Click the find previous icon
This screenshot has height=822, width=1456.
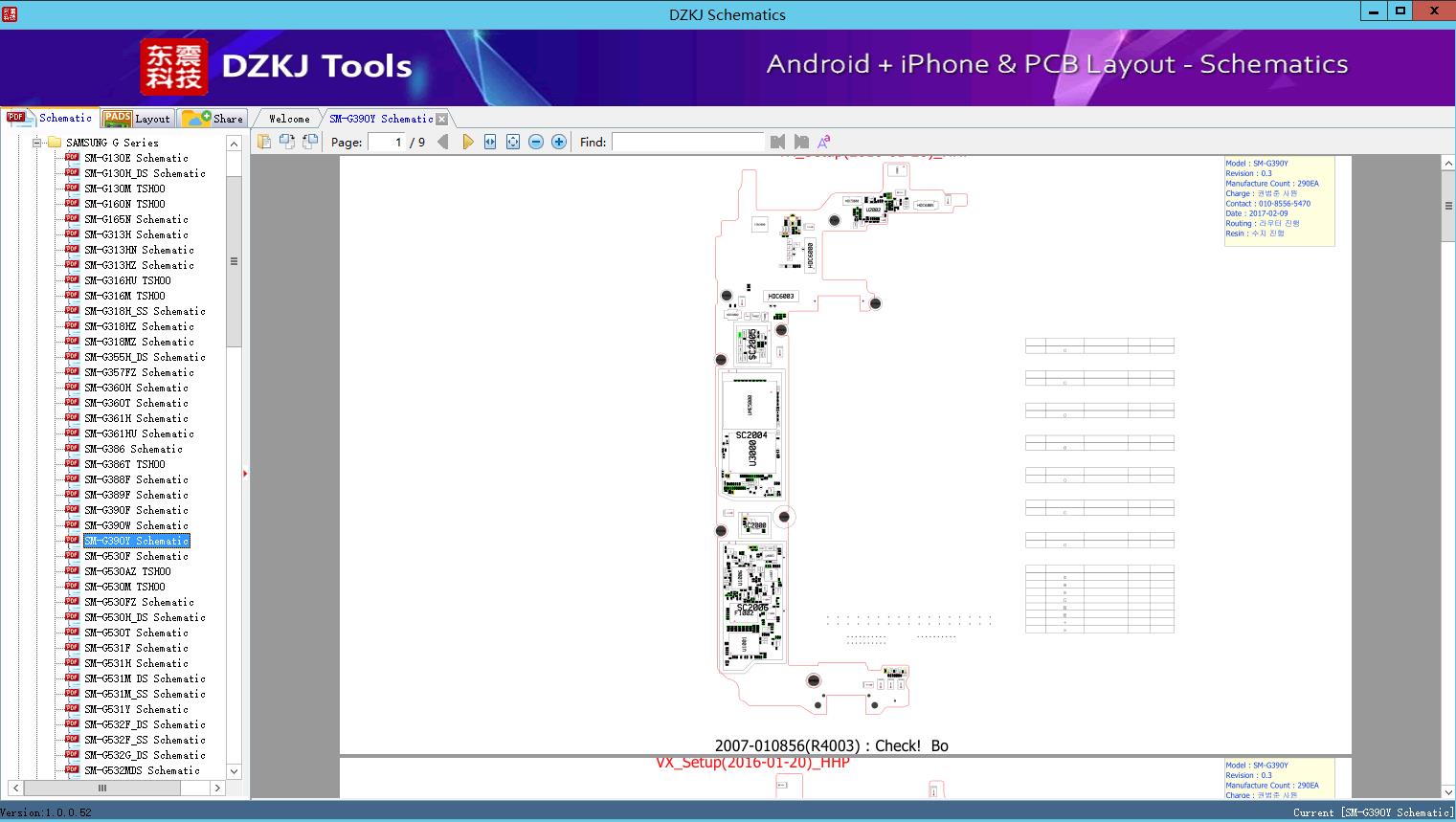tap(777, 142)
